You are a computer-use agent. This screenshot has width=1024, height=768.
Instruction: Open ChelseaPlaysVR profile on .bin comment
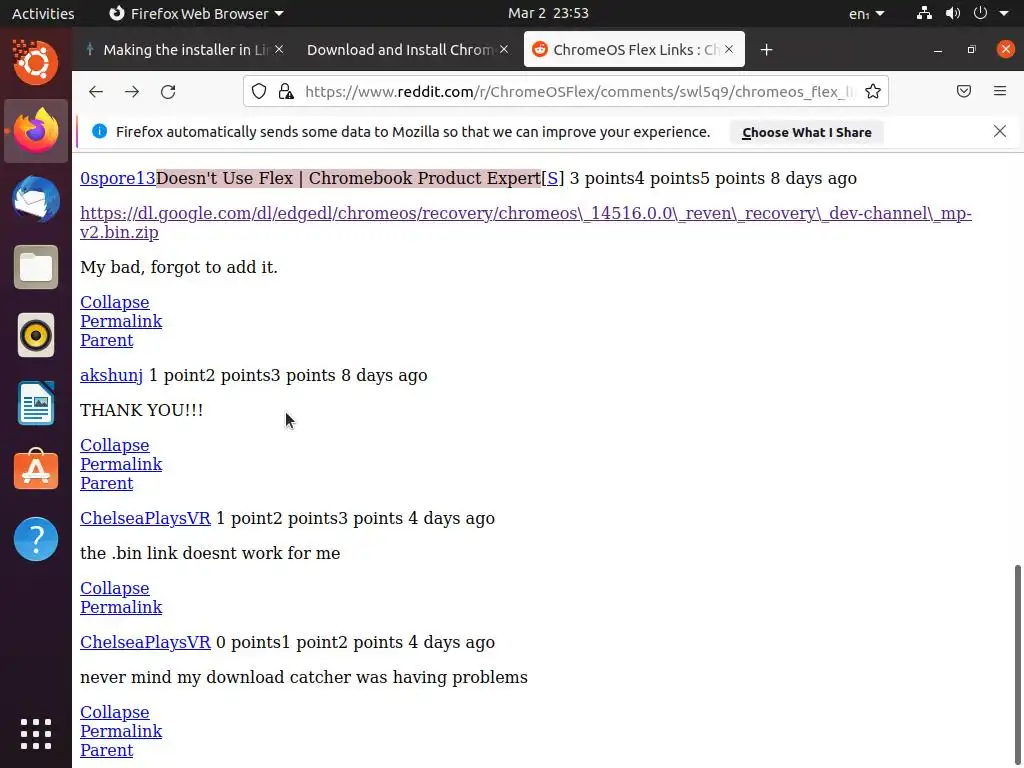pyautogui.click(x=146, y=519)
